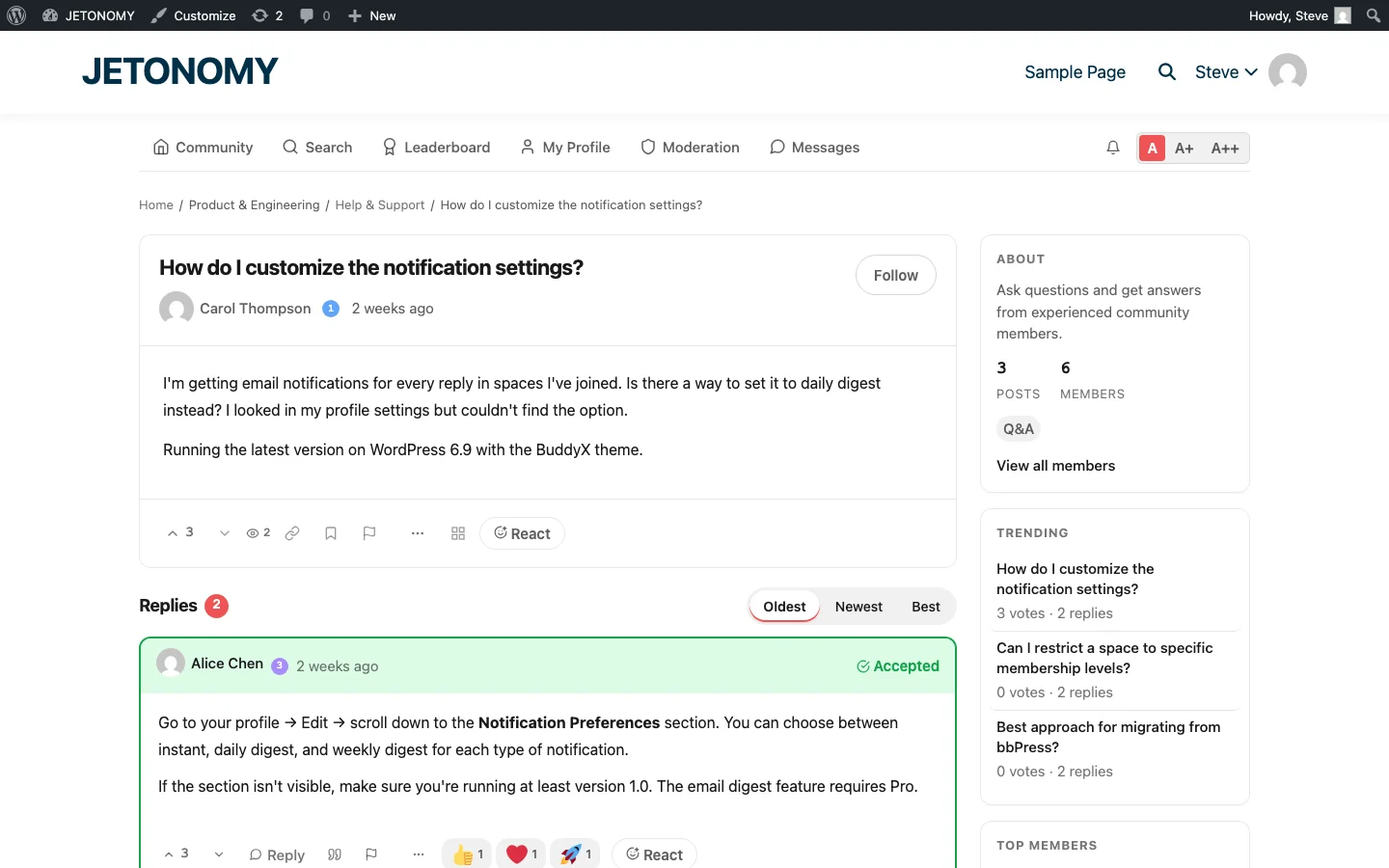
Task: Switch replies sorting to Newest
Action: pos(858,607)
